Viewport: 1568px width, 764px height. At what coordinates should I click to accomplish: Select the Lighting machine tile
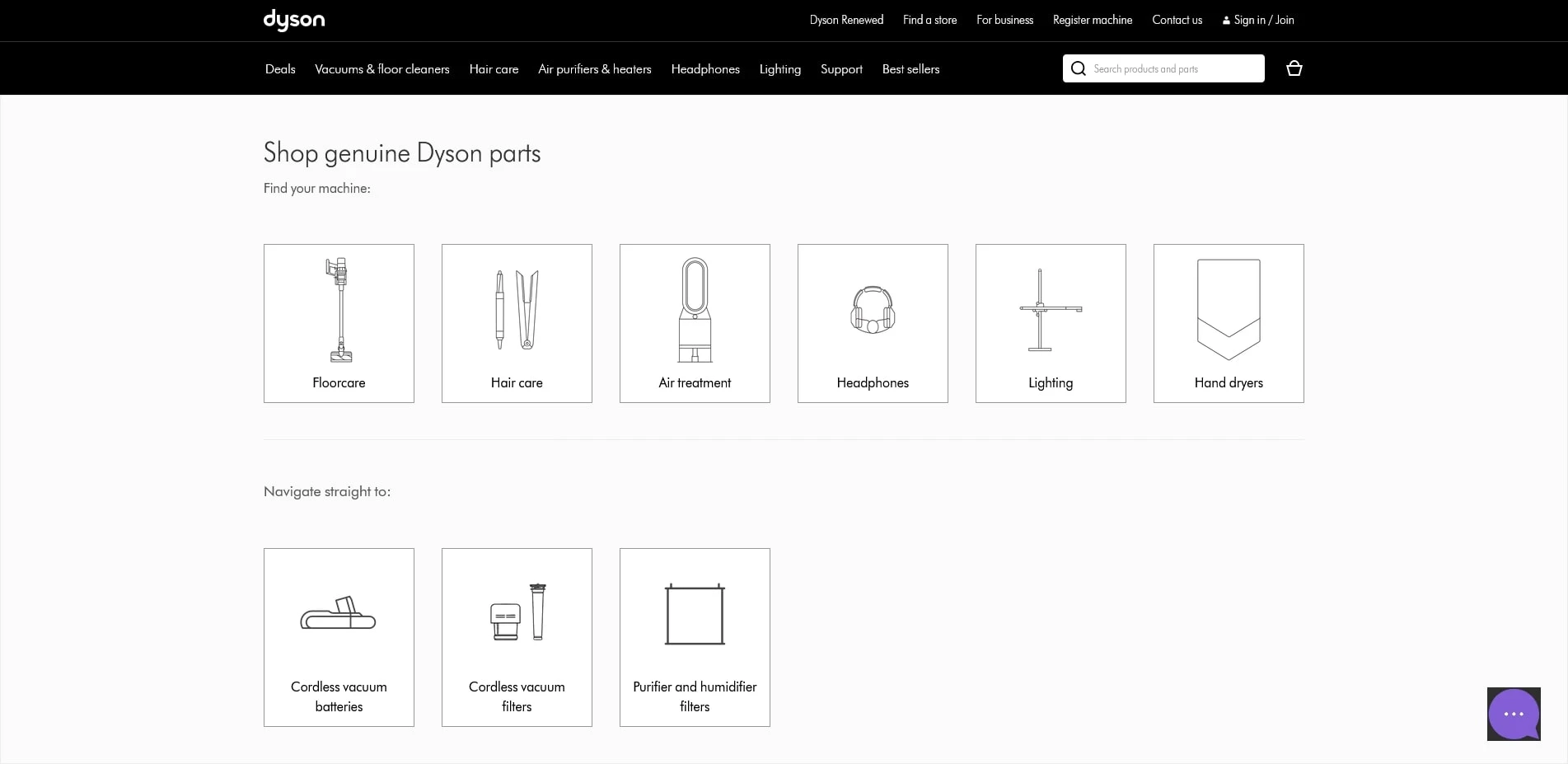[x=1051, y=323]
